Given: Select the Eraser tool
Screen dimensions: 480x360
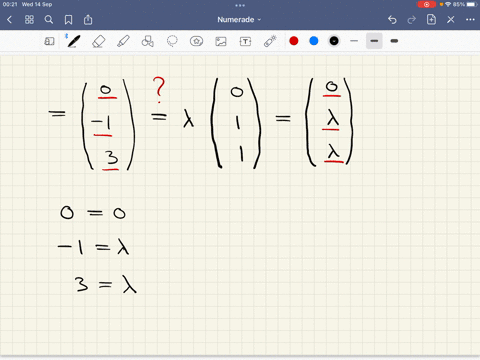Looking at the screenshot, I should 99,41.
